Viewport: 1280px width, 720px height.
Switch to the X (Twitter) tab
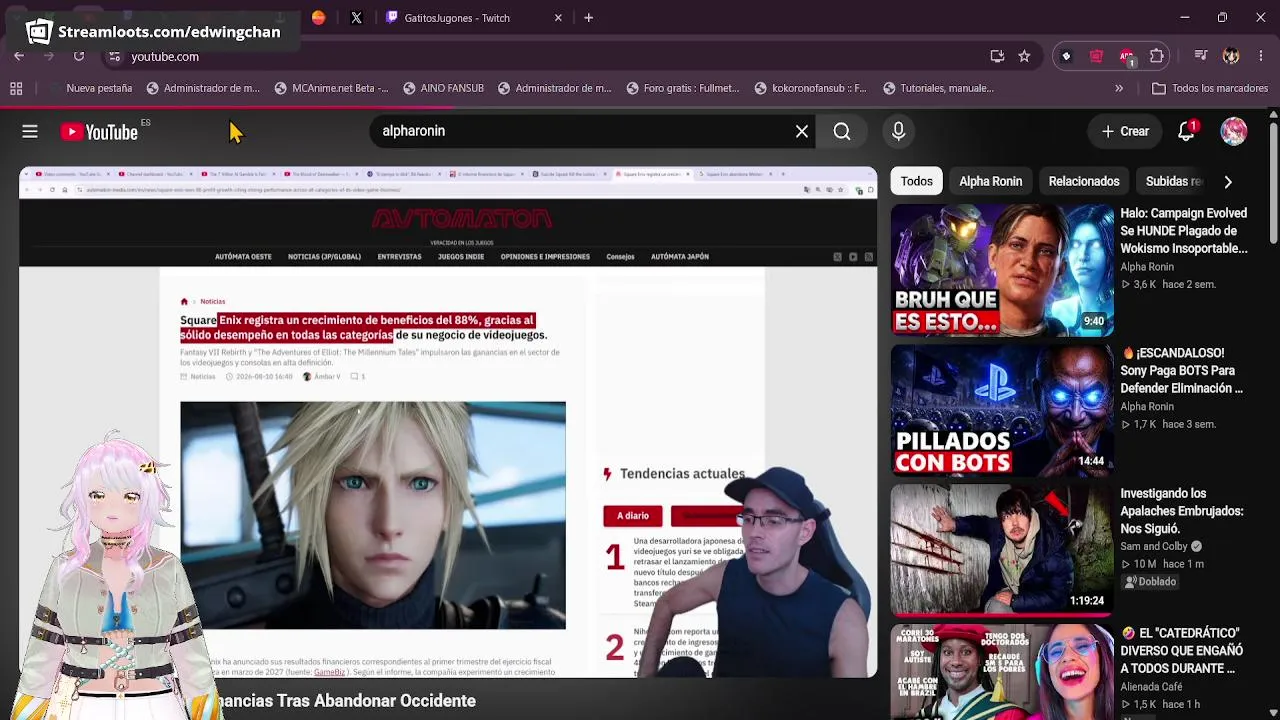pos(356,18)
